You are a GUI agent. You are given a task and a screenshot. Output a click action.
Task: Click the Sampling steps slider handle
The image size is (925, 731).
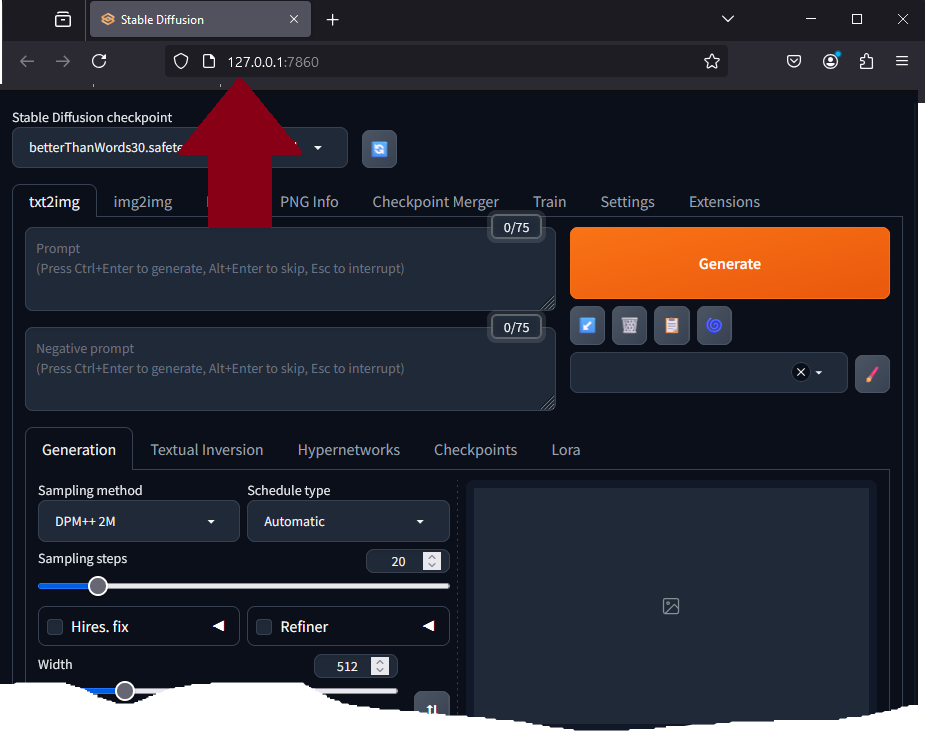click(98, 586)
